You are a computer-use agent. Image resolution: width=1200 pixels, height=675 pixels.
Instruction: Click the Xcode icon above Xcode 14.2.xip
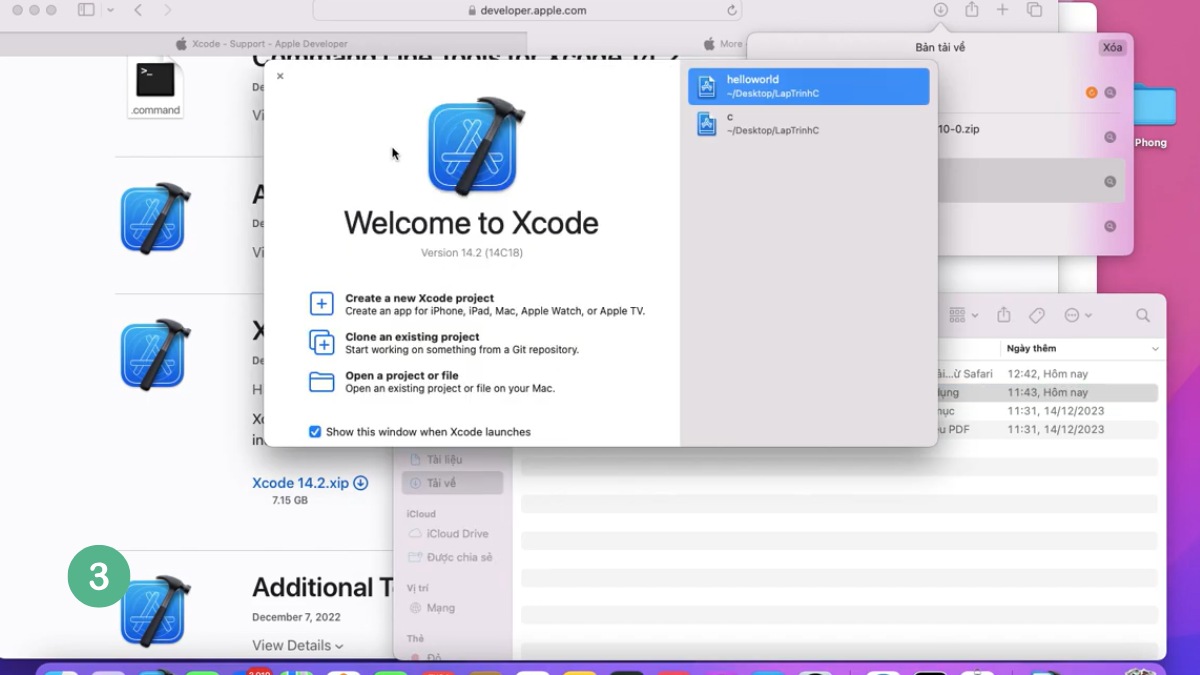coord(155,355)
